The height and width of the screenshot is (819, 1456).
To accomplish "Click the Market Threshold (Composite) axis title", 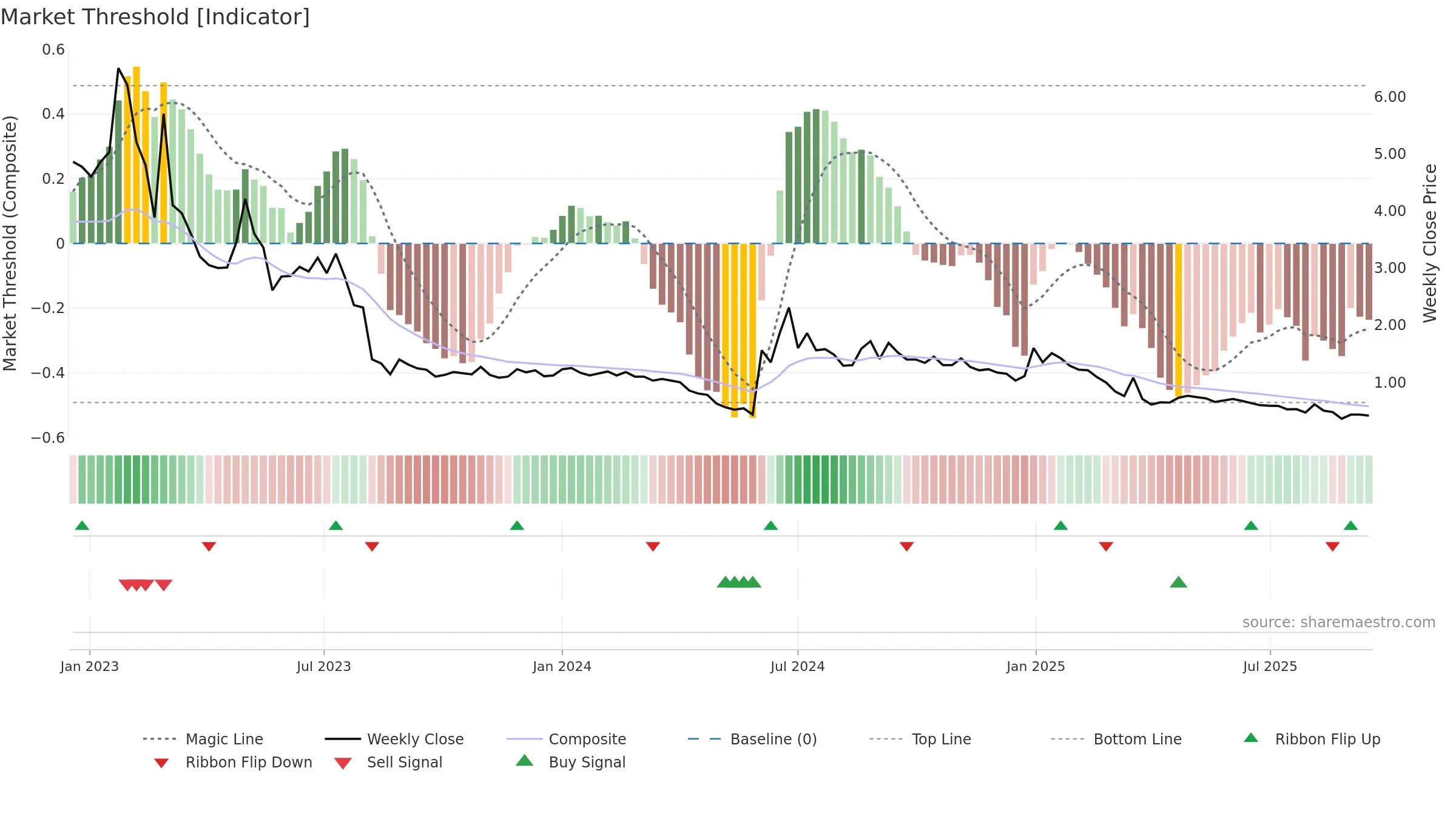I will click(x=10, y=243).
